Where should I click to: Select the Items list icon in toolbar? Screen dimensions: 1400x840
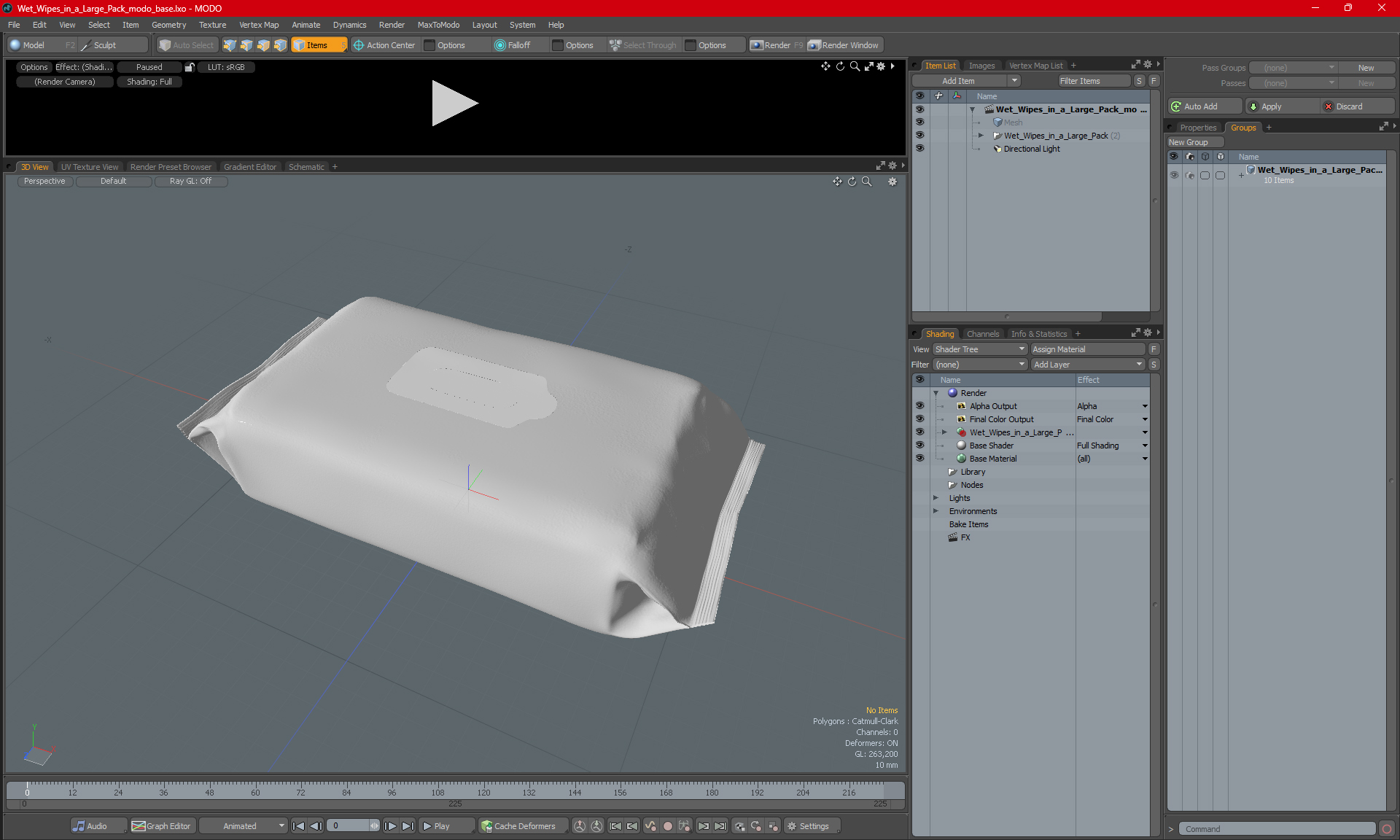tap(315, 45)
